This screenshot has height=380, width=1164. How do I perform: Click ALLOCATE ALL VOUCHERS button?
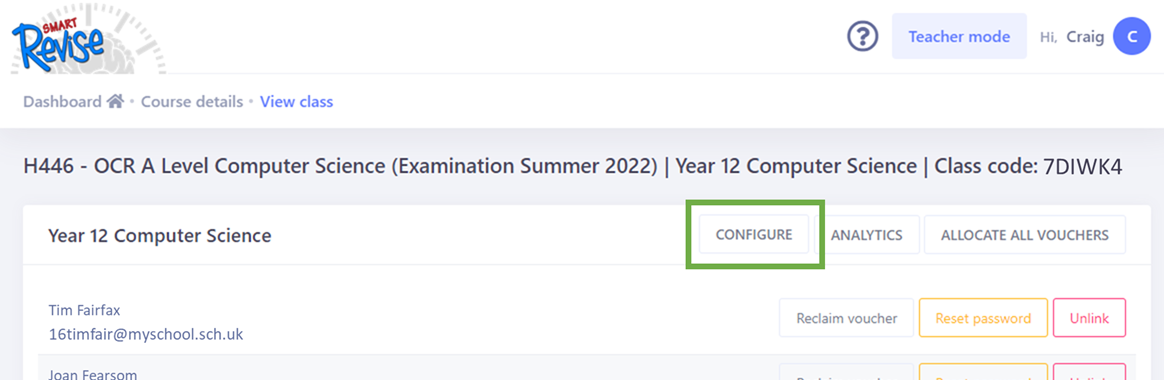pos(1024,235)
